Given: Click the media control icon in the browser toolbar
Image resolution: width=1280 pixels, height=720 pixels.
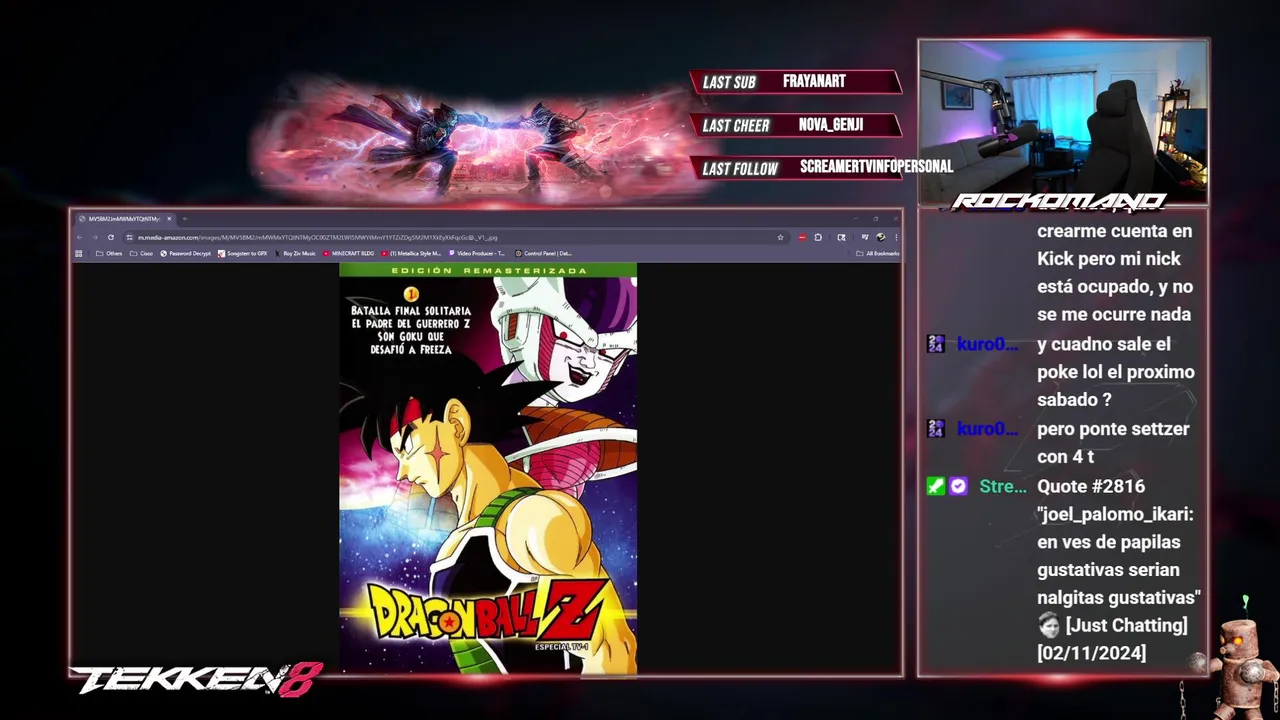Looking at the screenshot, I should click(x=865, y=237).
